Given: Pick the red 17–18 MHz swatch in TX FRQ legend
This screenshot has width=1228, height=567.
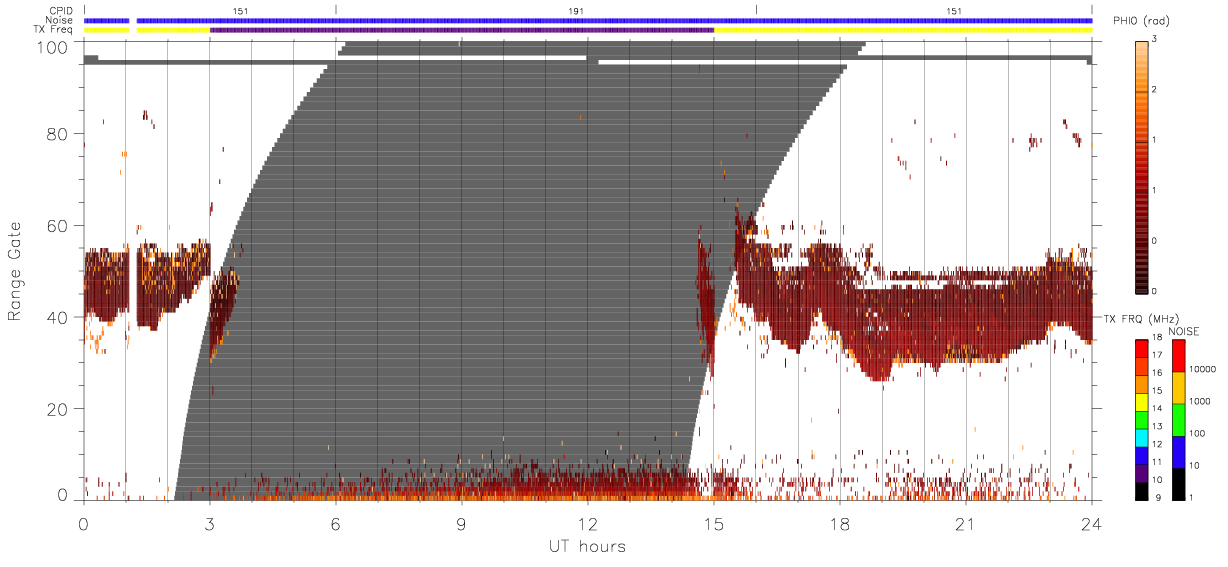Looking at the screenshot, I should [1142, 349].
